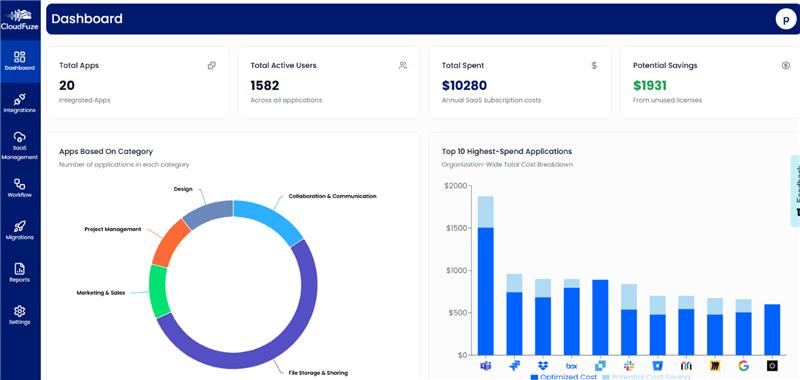This screenshot has height=380, width=800.
Task: Click the Slack bar in the spend chart
Action: click(x=629, y=320)
